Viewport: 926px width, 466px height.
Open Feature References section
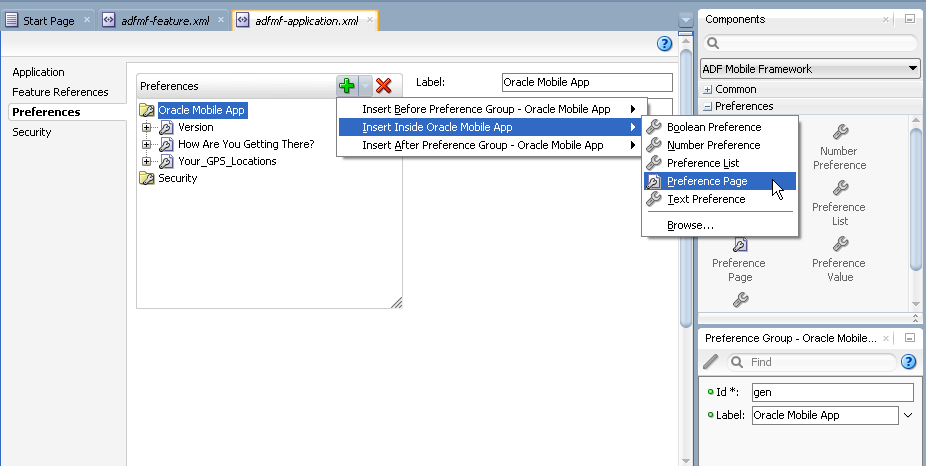coord(60,92)
